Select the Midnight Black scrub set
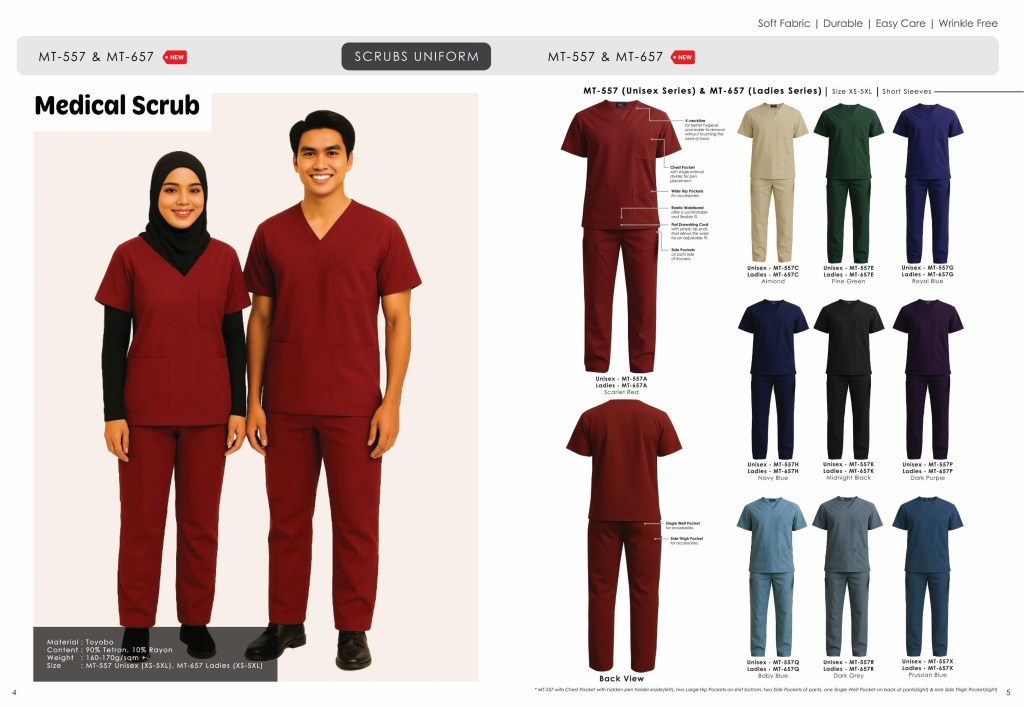The image size is (1024, 707). (x=848, y=379)
